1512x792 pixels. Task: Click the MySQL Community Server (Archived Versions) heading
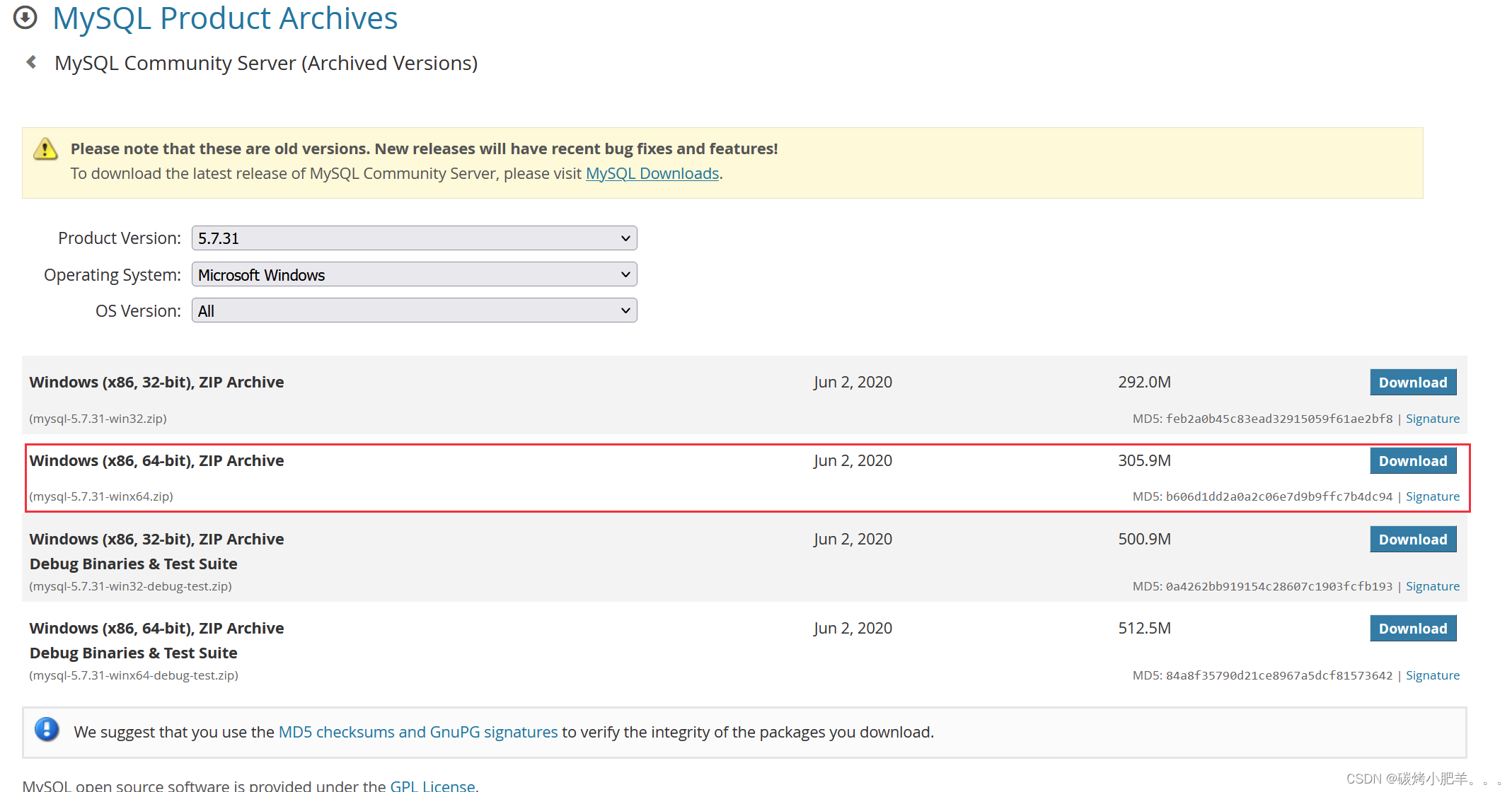tap(266, 63)
